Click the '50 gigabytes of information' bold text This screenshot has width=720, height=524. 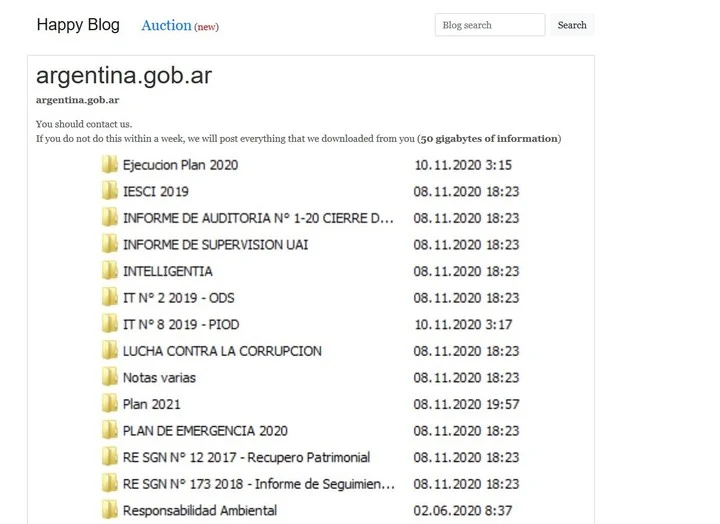click(489, 139)
